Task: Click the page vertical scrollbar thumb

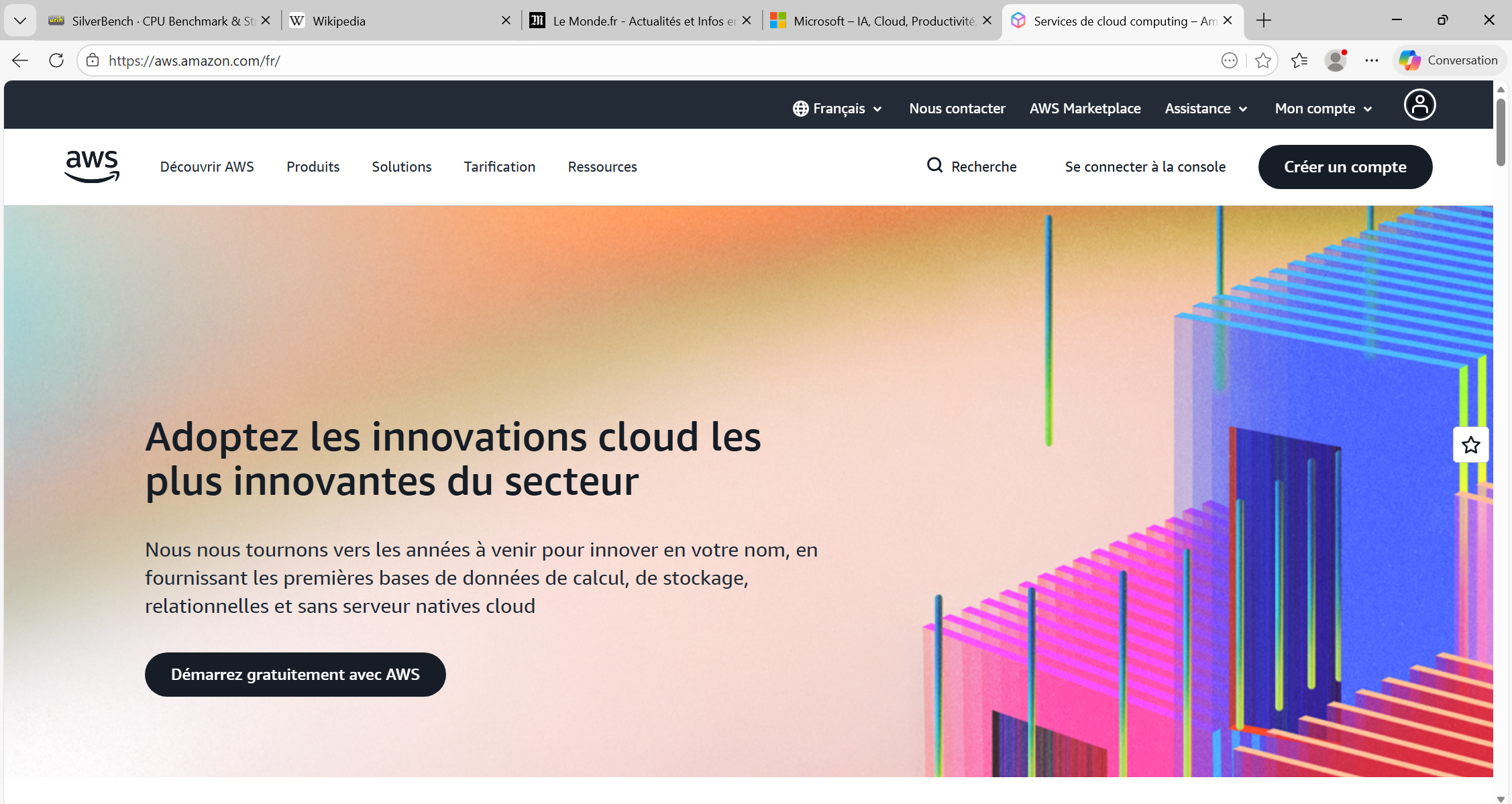Action: tap(1501, 131)
